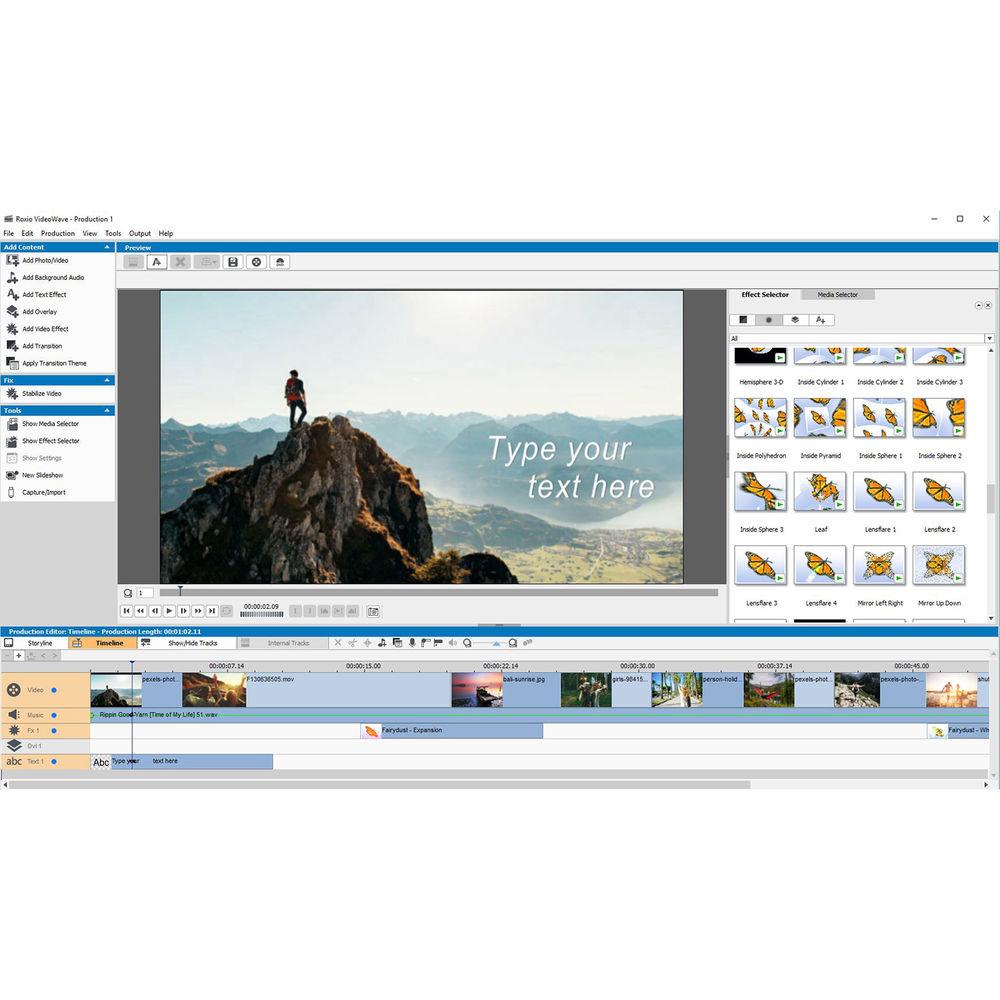Click the microphone narration icon in timeline toolbar
The height and width of the screenshot is (1000, 1000).
[411, 643]
